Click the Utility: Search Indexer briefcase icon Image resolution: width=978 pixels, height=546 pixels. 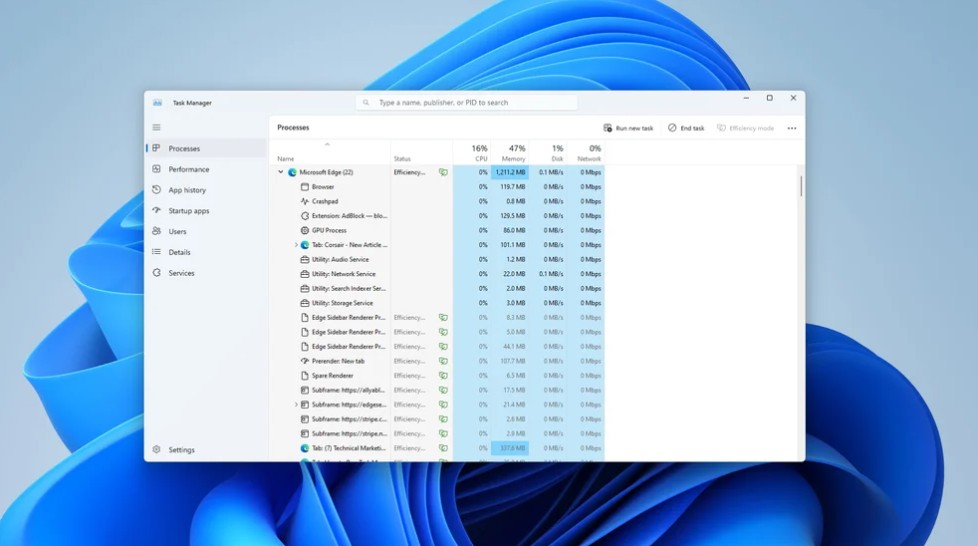(305, 289)
